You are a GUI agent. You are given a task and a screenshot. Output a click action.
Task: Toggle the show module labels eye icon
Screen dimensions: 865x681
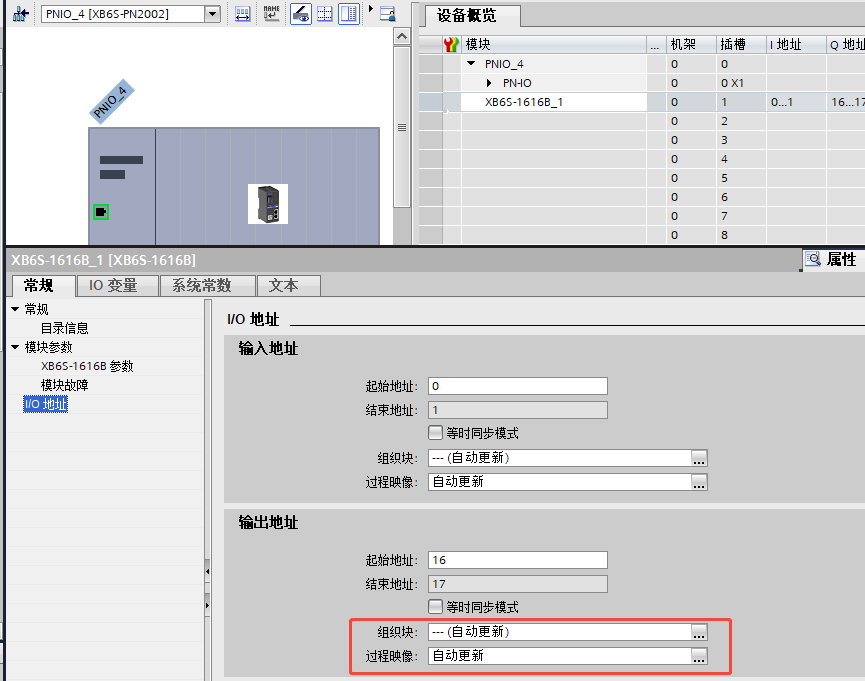[299, 13]
